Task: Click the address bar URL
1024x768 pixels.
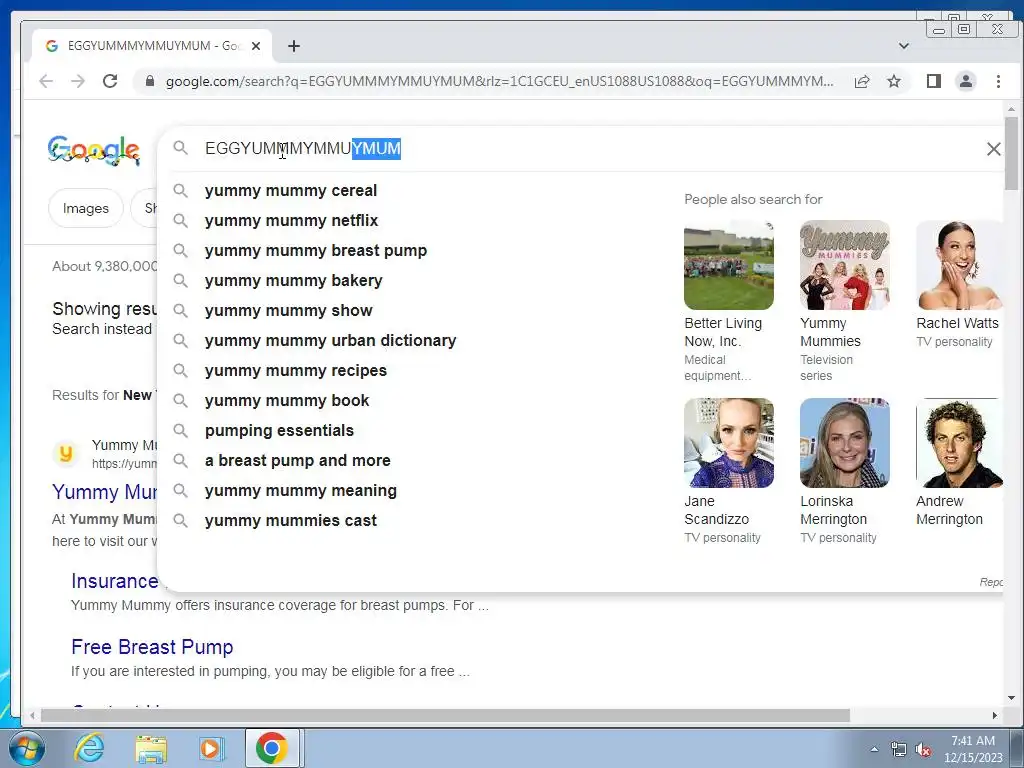Action: point(500,81)
